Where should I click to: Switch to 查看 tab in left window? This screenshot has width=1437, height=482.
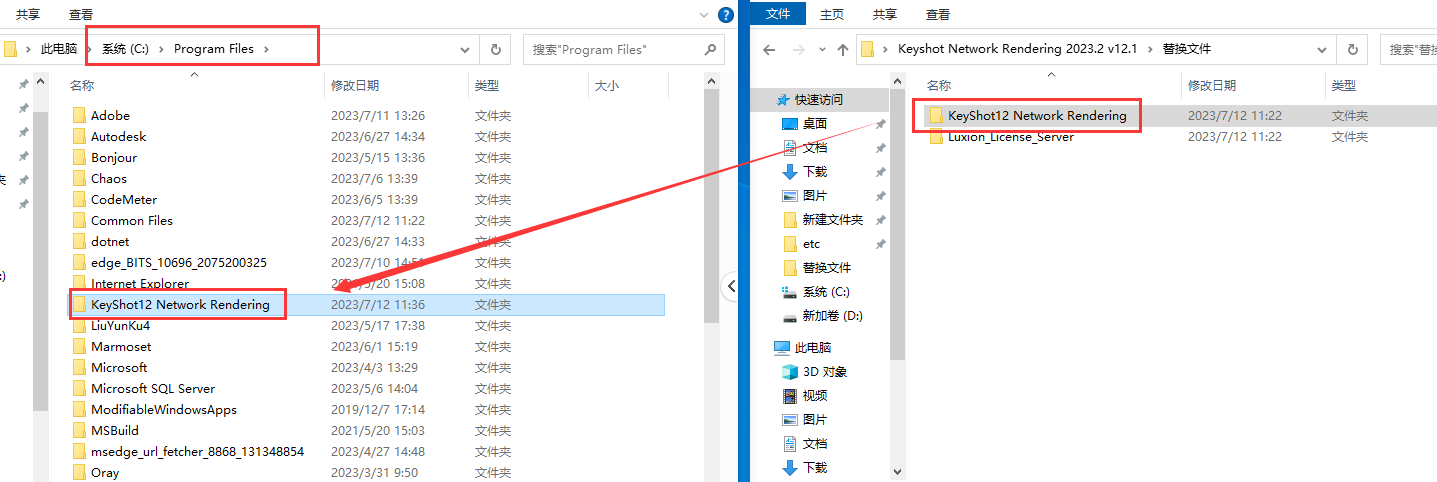click(81, 14)
